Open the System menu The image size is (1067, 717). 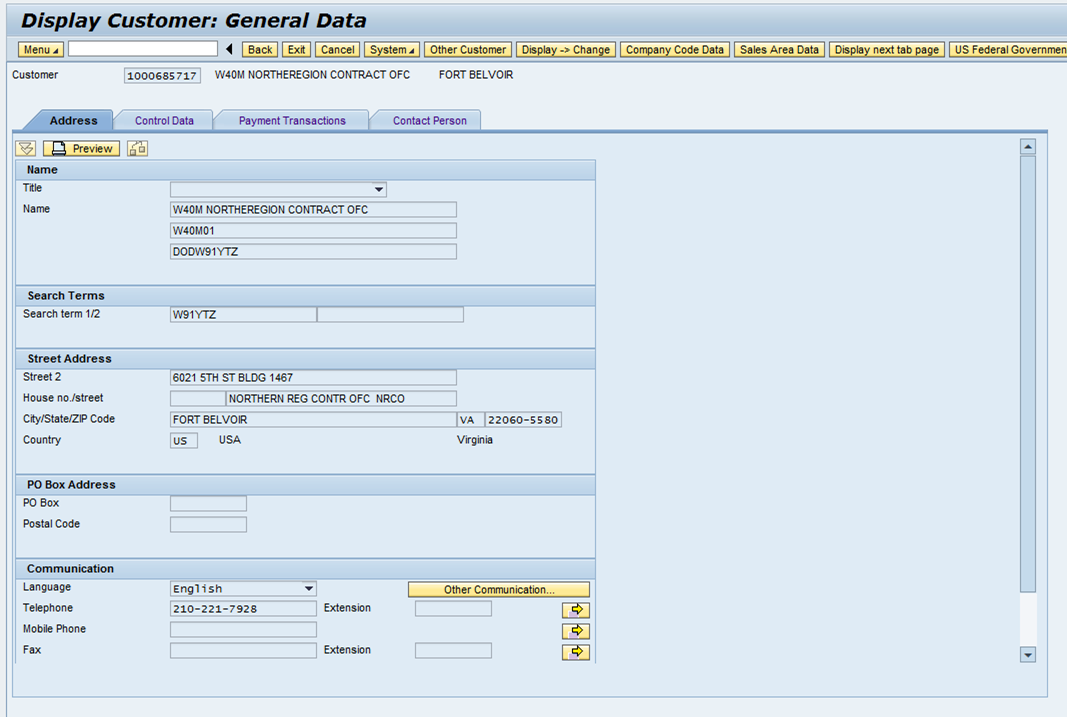391,48
